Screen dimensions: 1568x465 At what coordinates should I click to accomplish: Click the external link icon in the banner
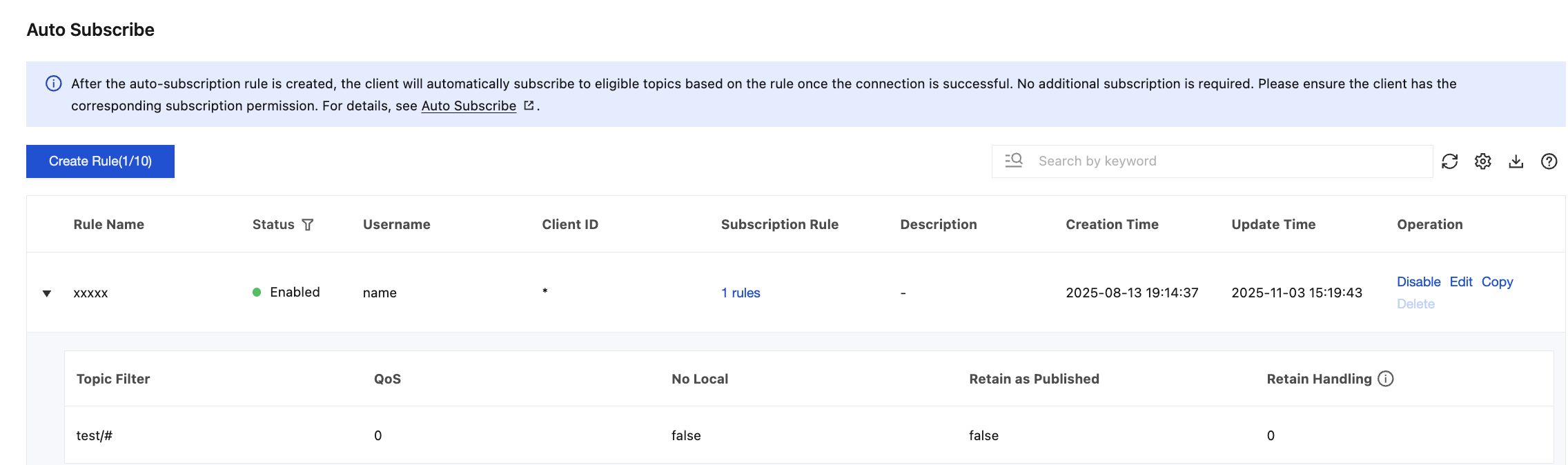point(529,106)
